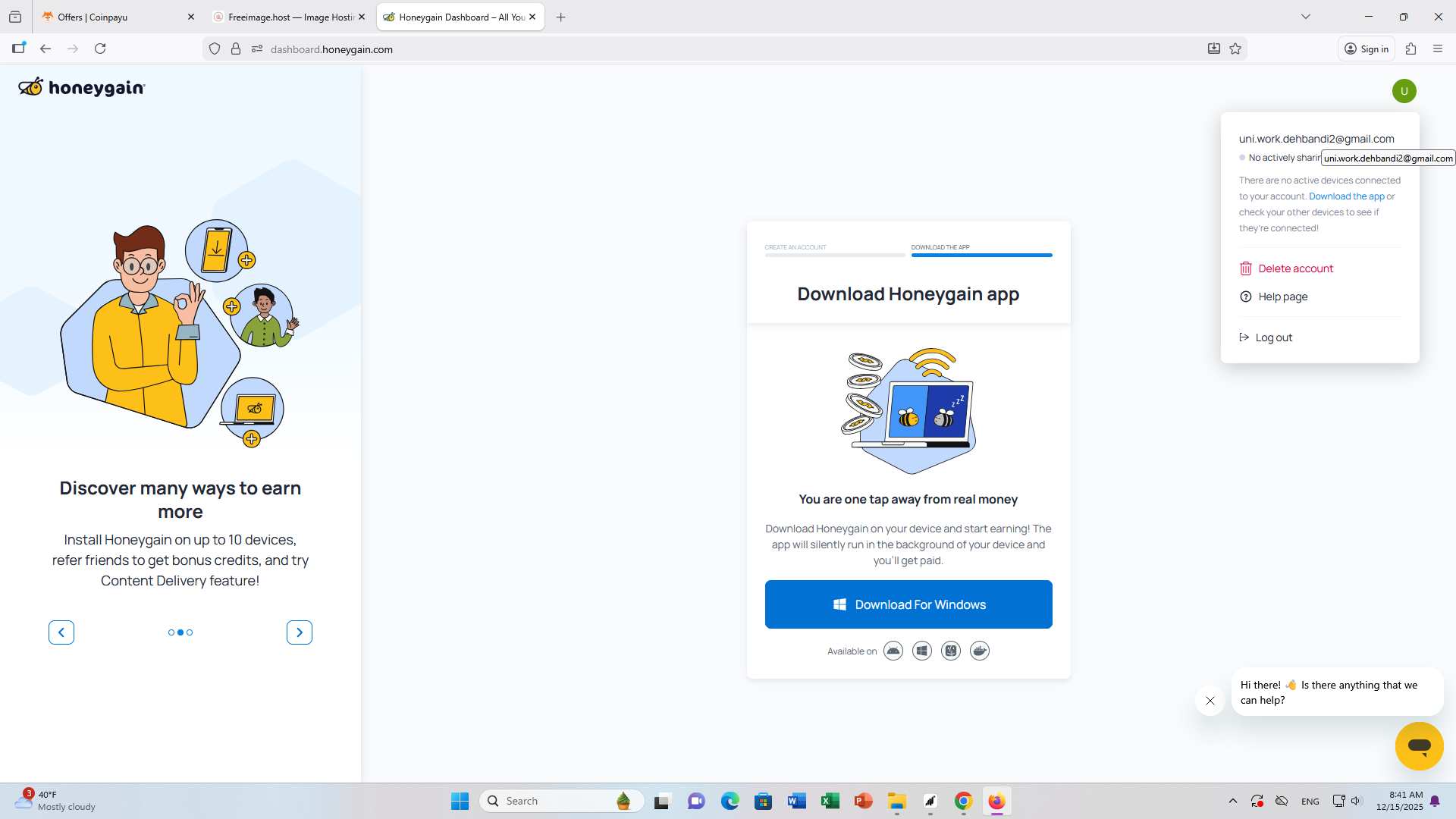The height and width of the screenshot is (819, 1456).
Task: Select the first carousel dot
Action: tap(171, 632)
